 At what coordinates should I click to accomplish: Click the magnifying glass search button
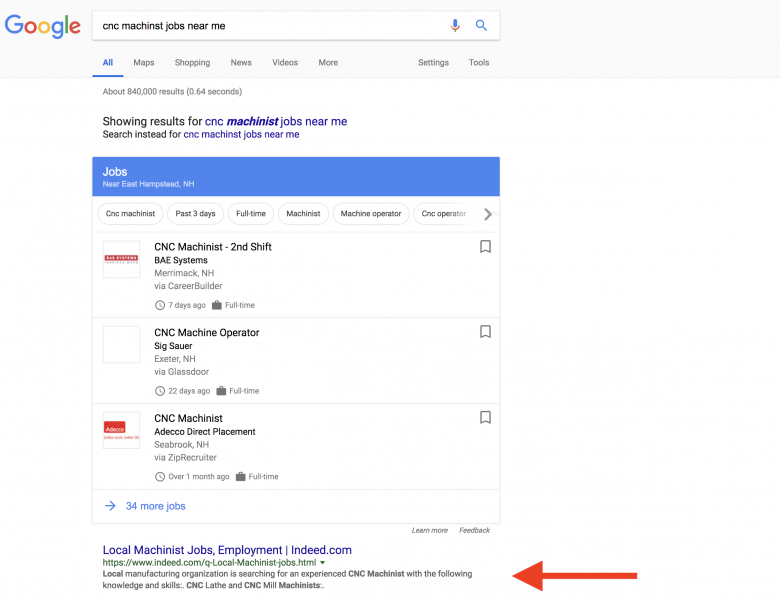pos(481,25)
